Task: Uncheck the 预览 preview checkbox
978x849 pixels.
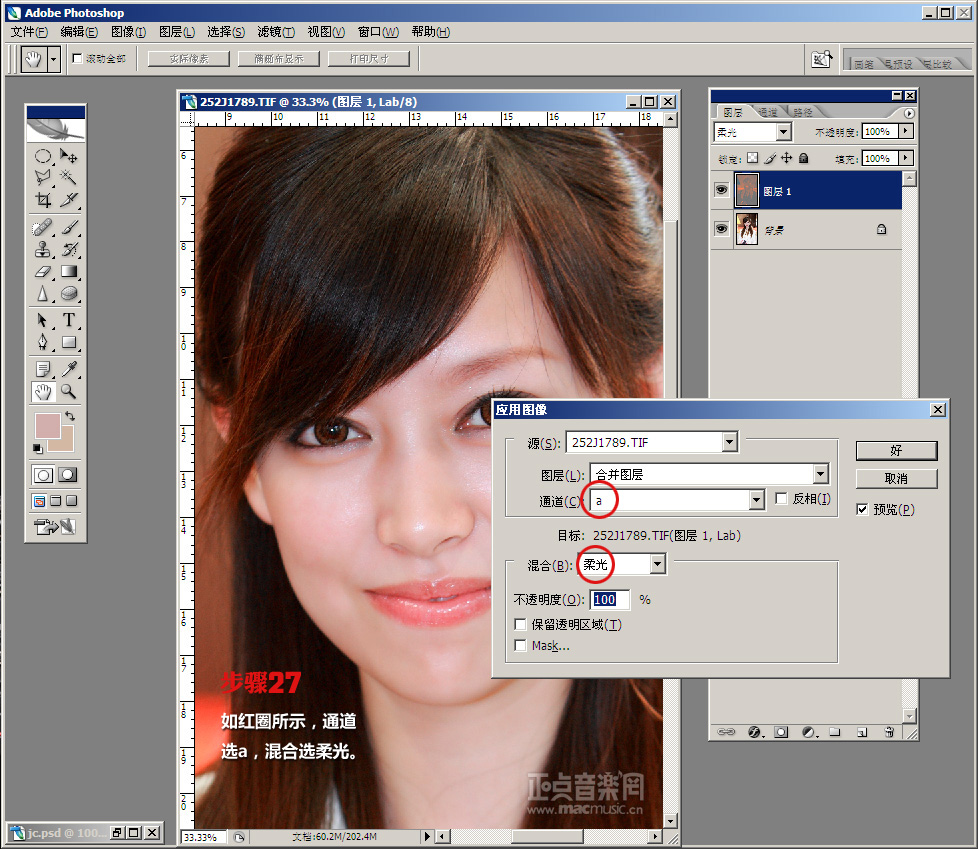Action: pyautogui.click(x=862, y=509)
